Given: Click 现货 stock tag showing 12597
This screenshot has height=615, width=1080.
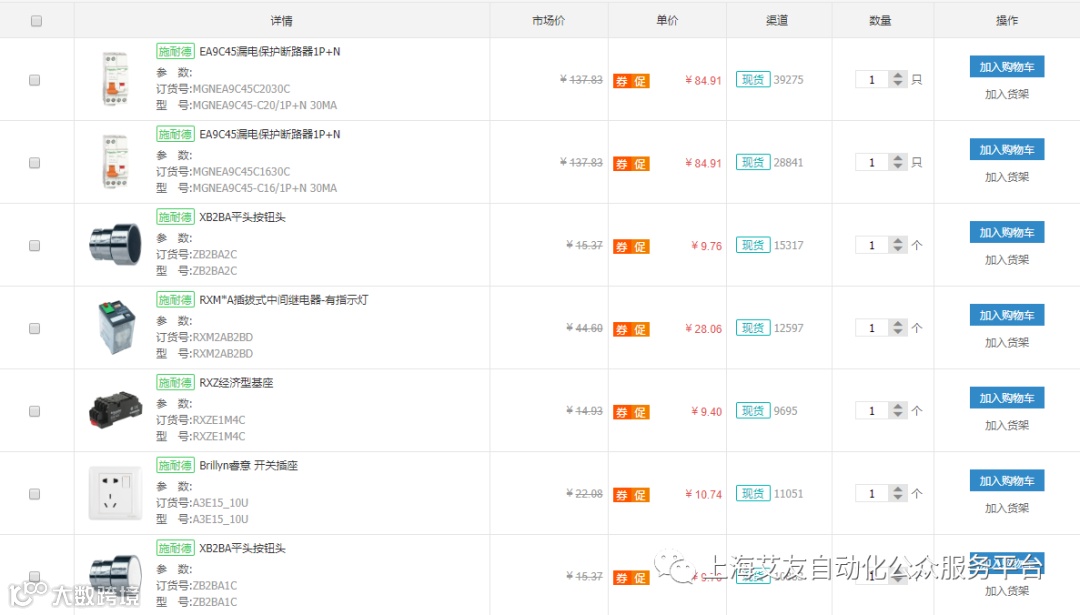Looking at the screenshot, I should 753,328.
